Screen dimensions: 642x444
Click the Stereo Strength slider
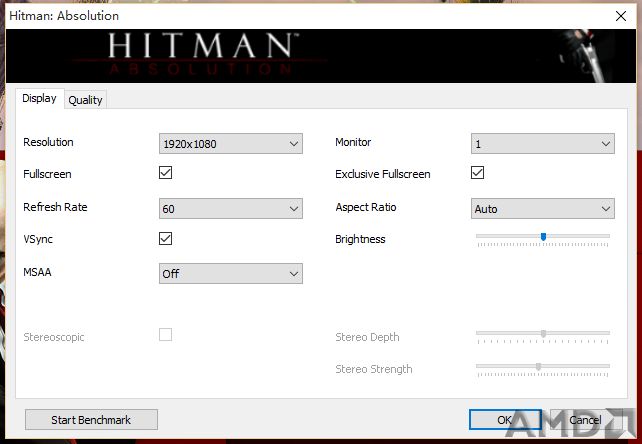(543, 369)
